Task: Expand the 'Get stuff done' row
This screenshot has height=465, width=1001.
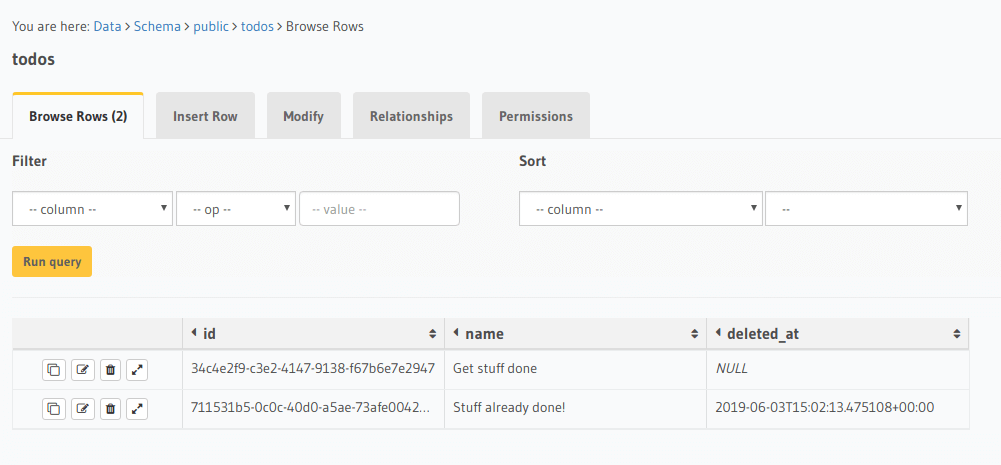Action: 138,370
